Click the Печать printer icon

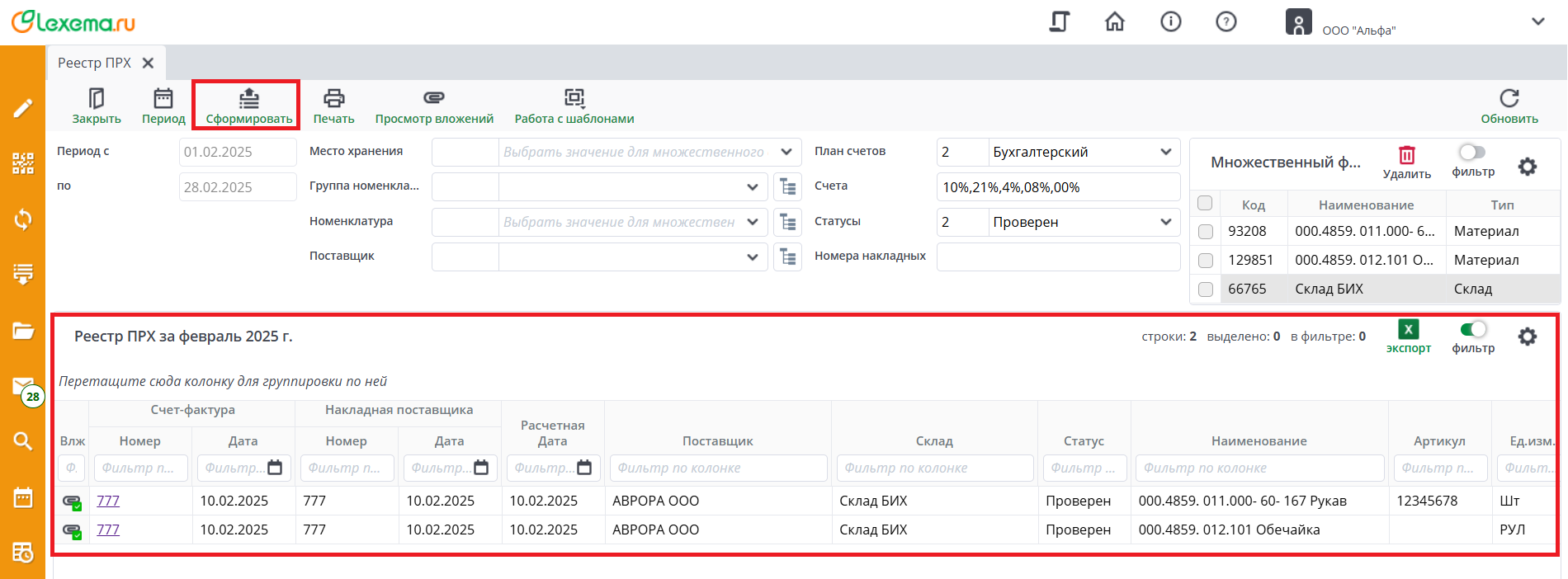333,99
